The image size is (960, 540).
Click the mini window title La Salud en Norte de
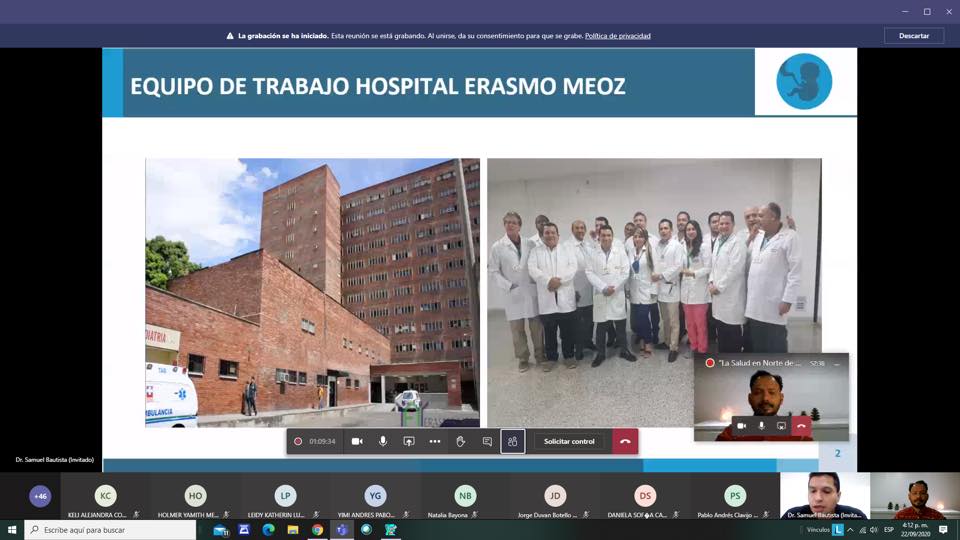tap(759, 363)
